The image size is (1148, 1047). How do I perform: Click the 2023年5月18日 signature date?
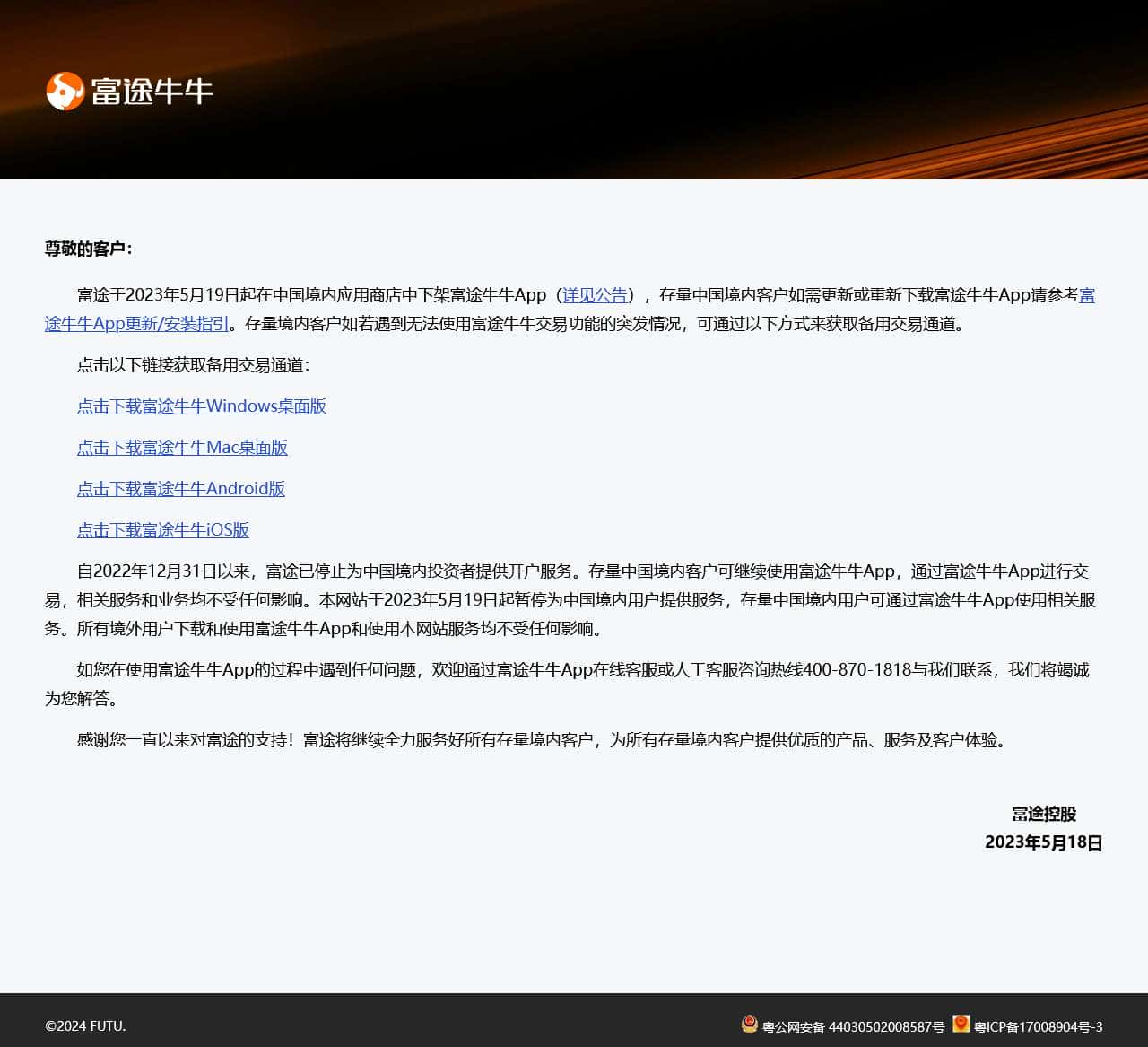[1043, 842]
